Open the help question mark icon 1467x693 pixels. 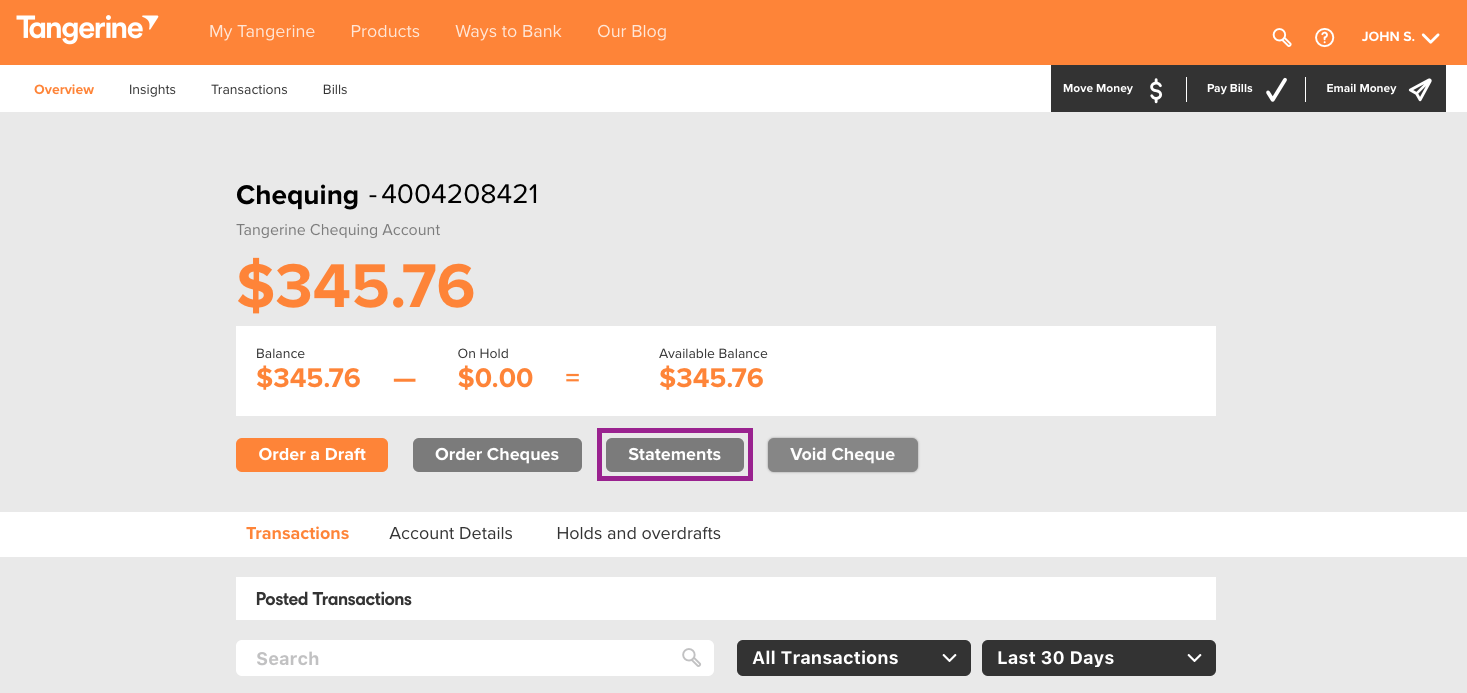1324,37
